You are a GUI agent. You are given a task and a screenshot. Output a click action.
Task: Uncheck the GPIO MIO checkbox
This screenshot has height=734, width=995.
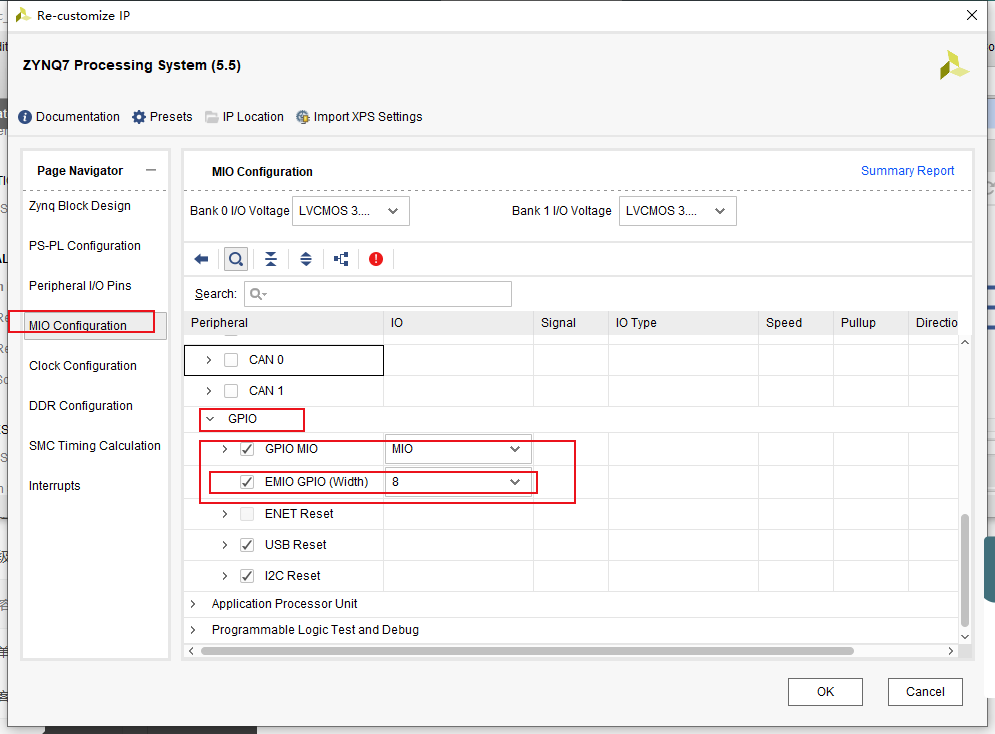click(x=247, y=449)
